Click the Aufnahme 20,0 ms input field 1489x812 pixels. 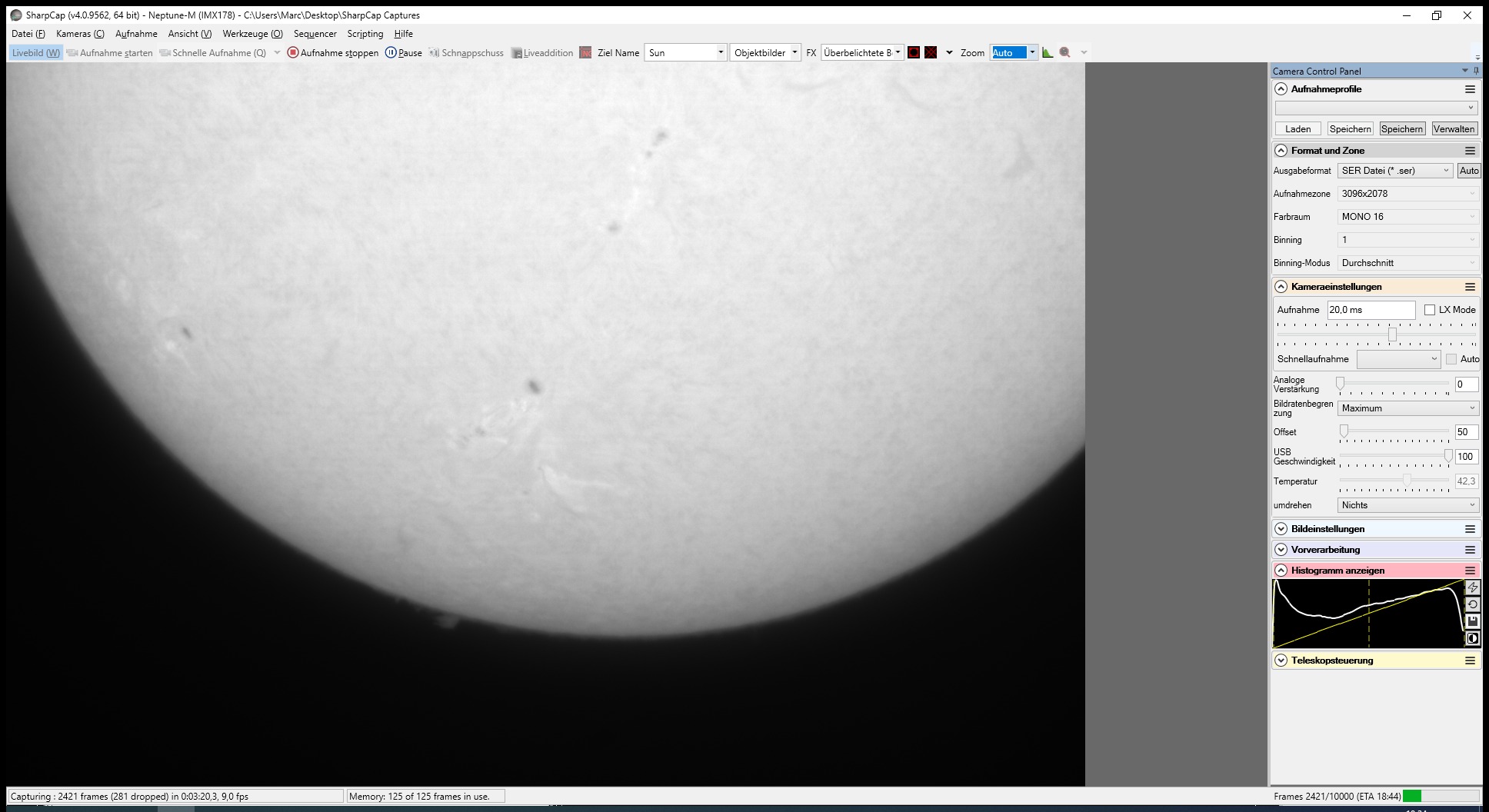pos(1371,310)
